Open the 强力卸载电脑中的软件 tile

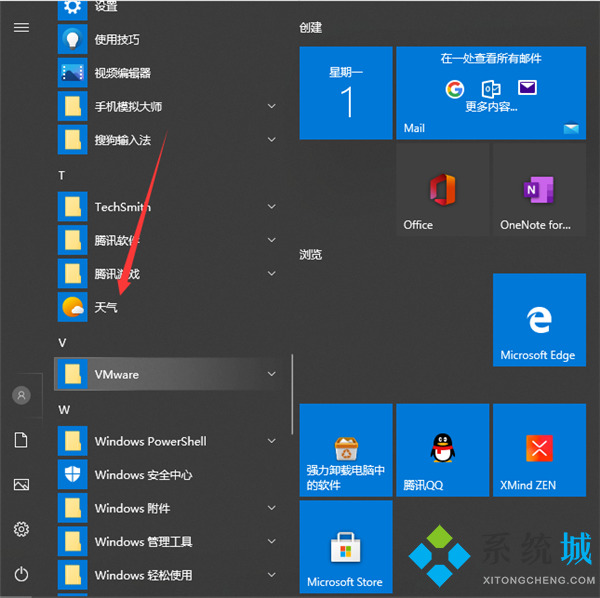(x=346, y=450)
